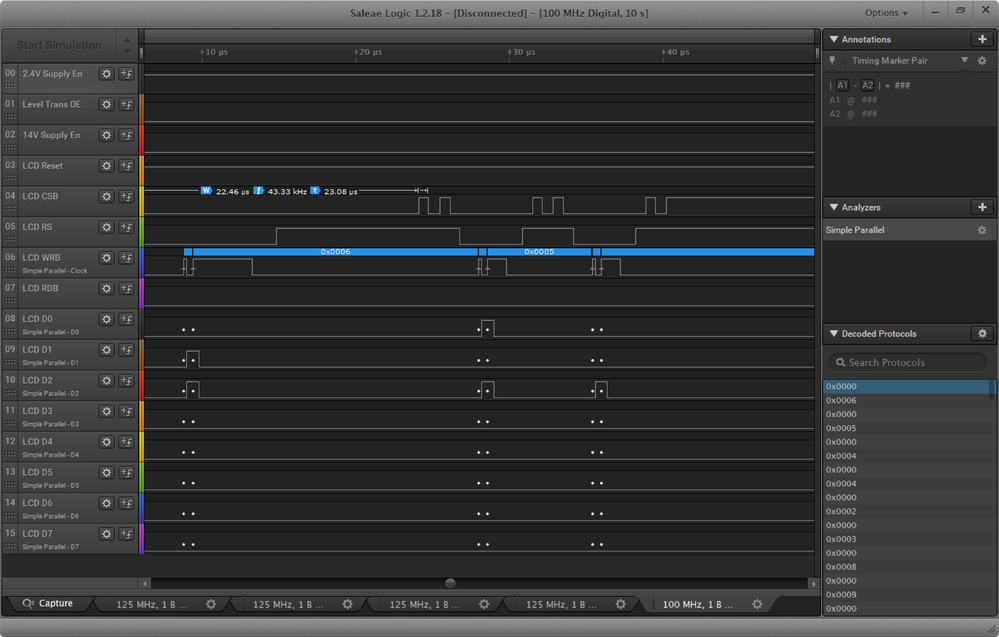
Task: Open settings gear for Level Trans OE channel
Action: [x=106, y=104]
